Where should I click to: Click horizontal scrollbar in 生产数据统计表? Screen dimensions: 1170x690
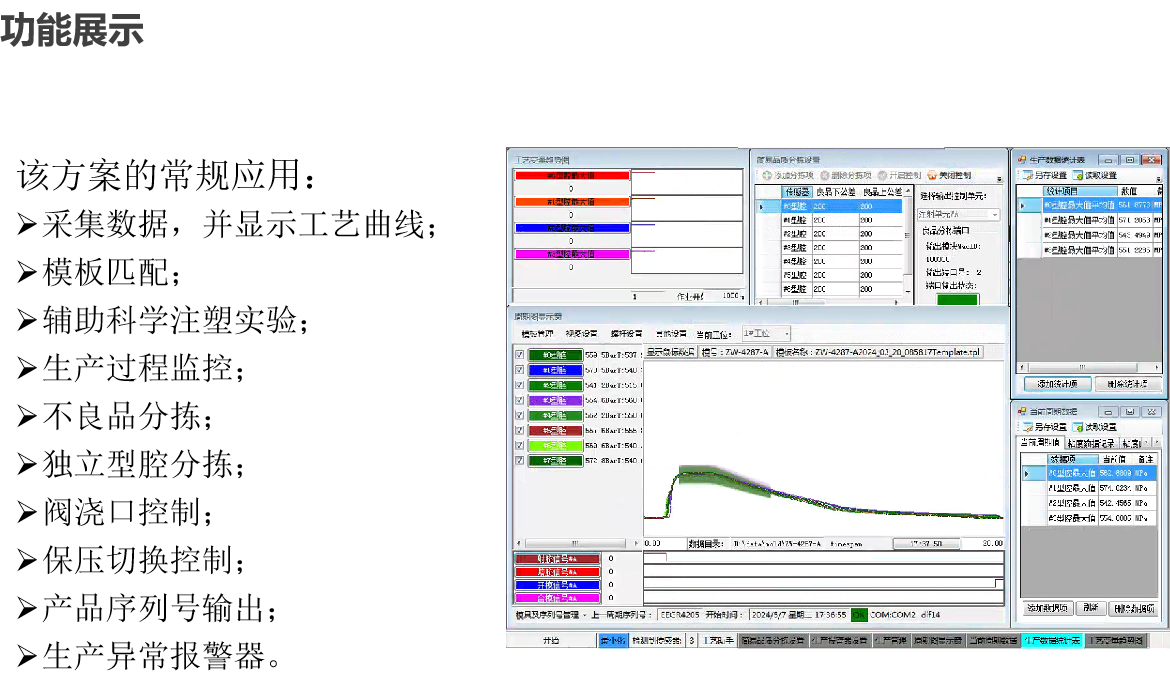1090,367
